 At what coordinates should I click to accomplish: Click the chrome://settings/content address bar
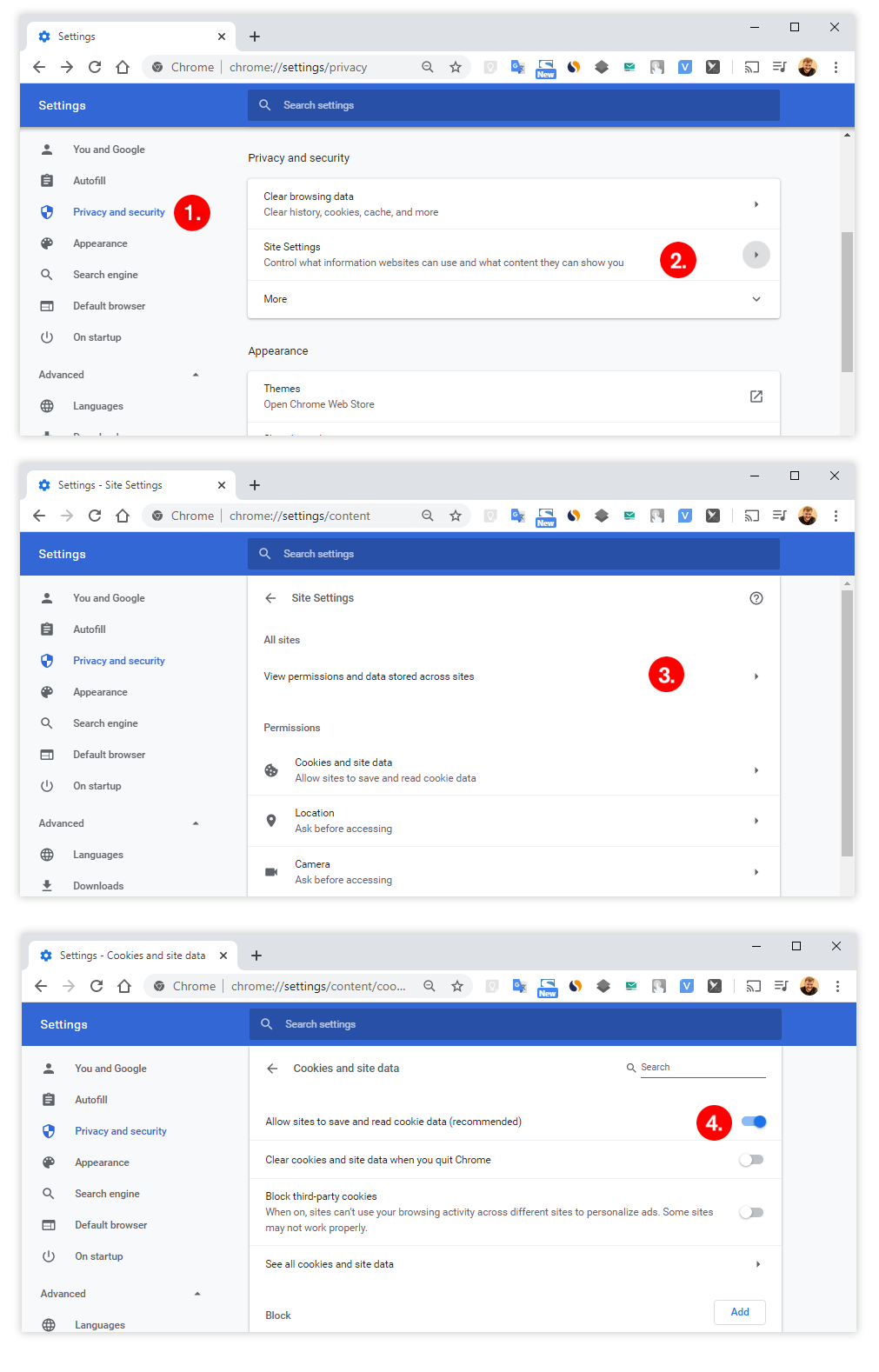306,516
